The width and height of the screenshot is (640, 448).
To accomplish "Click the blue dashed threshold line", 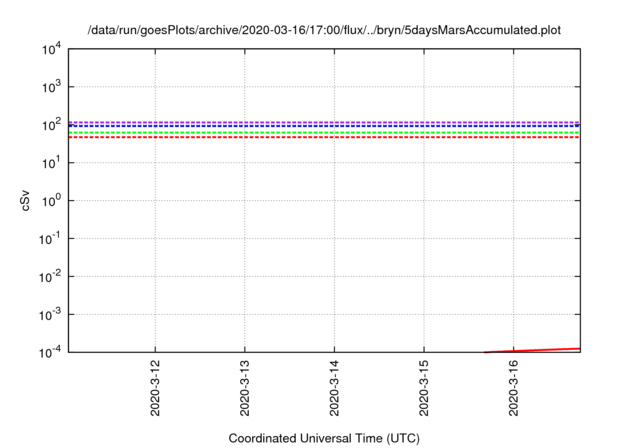I will (x=324, y=126).
